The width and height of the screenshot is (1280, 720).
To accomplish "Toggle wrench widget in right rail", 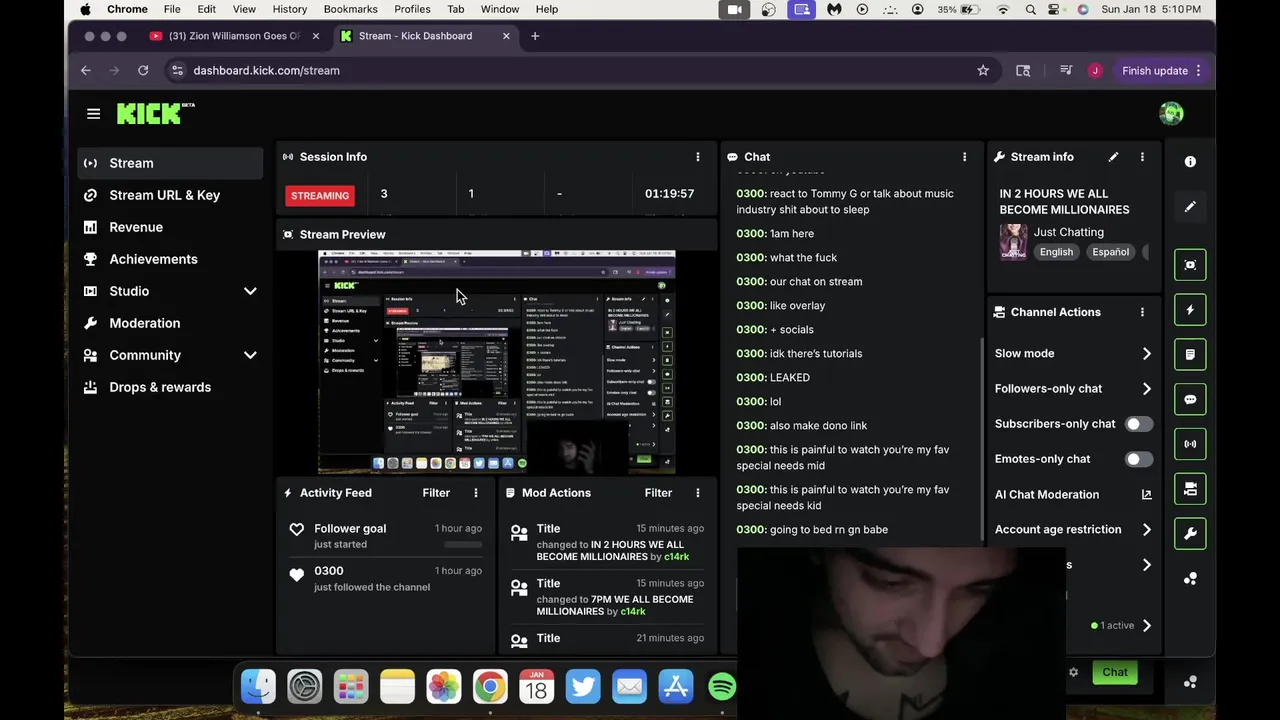I will 1190,533.
